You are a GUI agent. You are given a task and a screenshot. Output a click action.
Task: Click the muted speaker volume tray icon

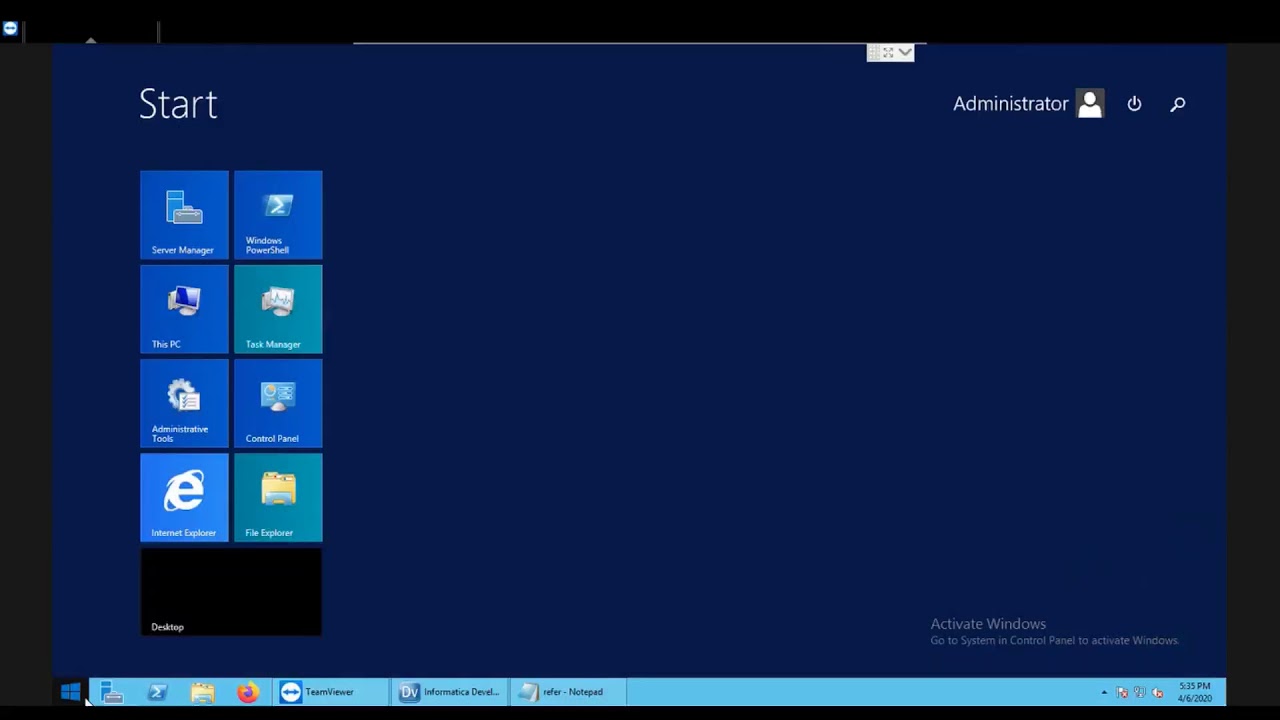tap(1158, 692)
